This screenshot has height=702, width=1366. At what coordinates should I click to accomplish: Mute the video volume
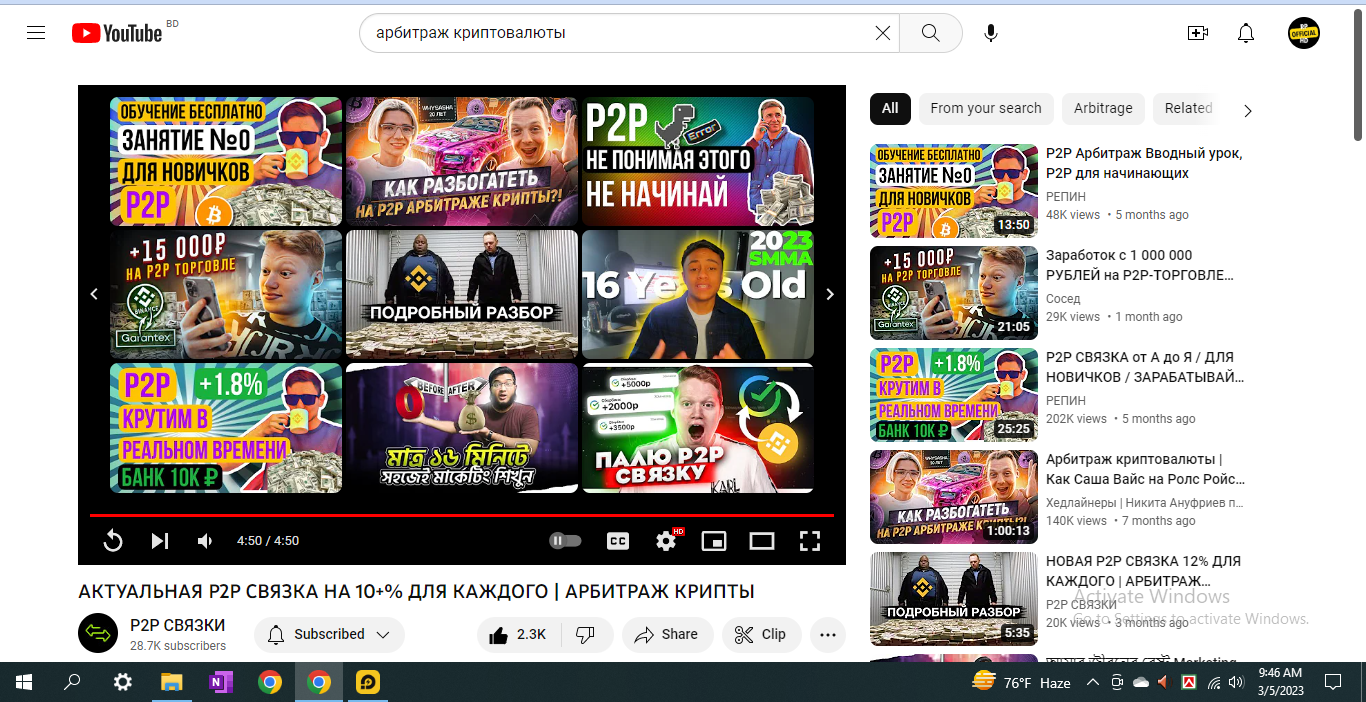205,541
